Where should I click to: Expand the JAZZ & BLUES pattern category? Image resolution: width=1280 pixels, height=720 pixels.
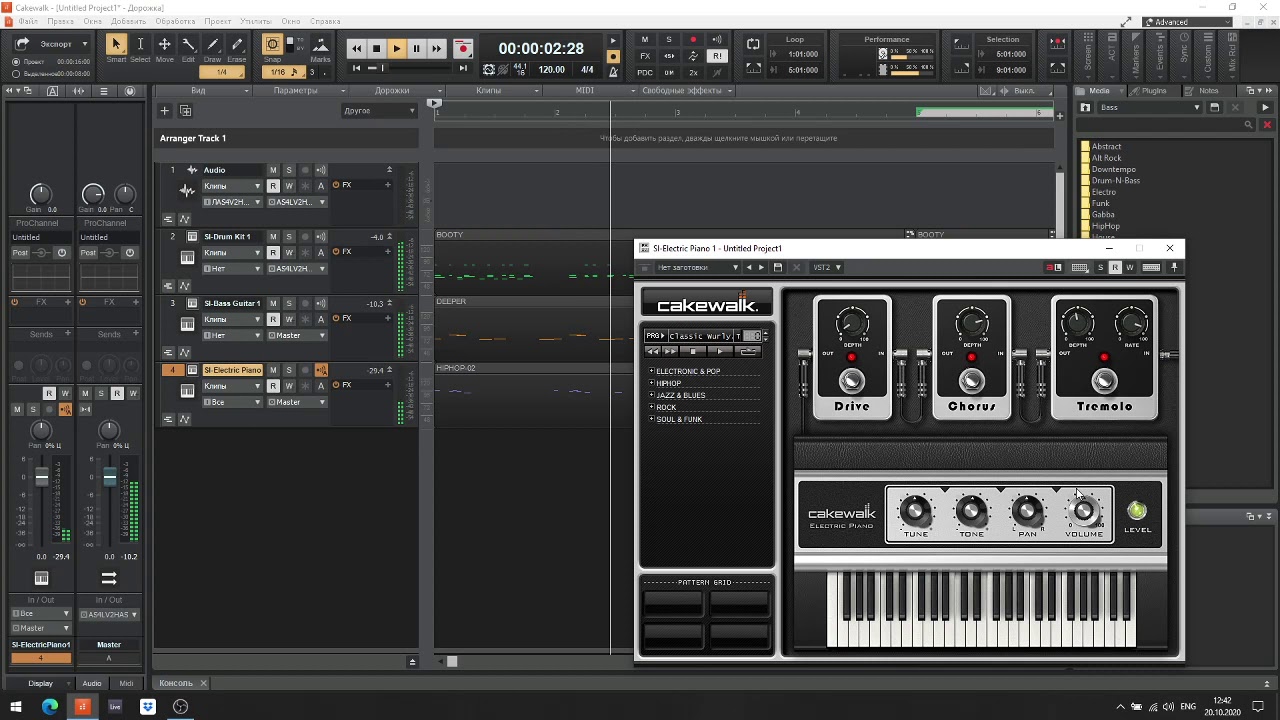[x=652, y=395]
